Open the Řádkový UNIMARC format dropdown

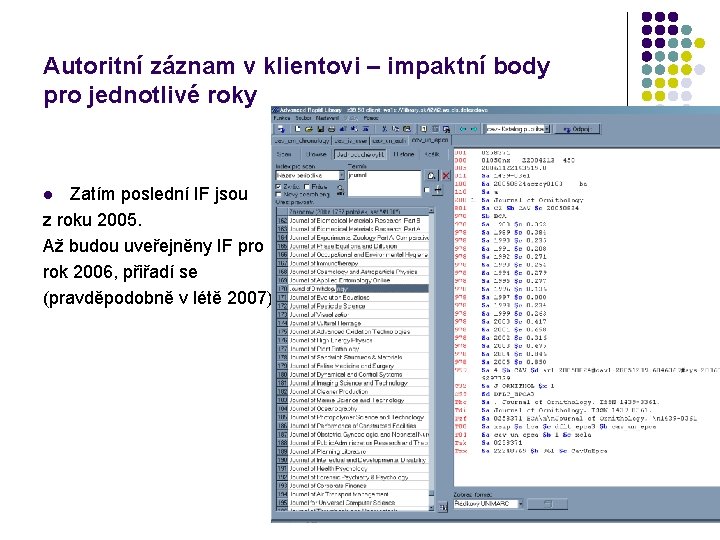pyautogui.click(x=520, y=504)
